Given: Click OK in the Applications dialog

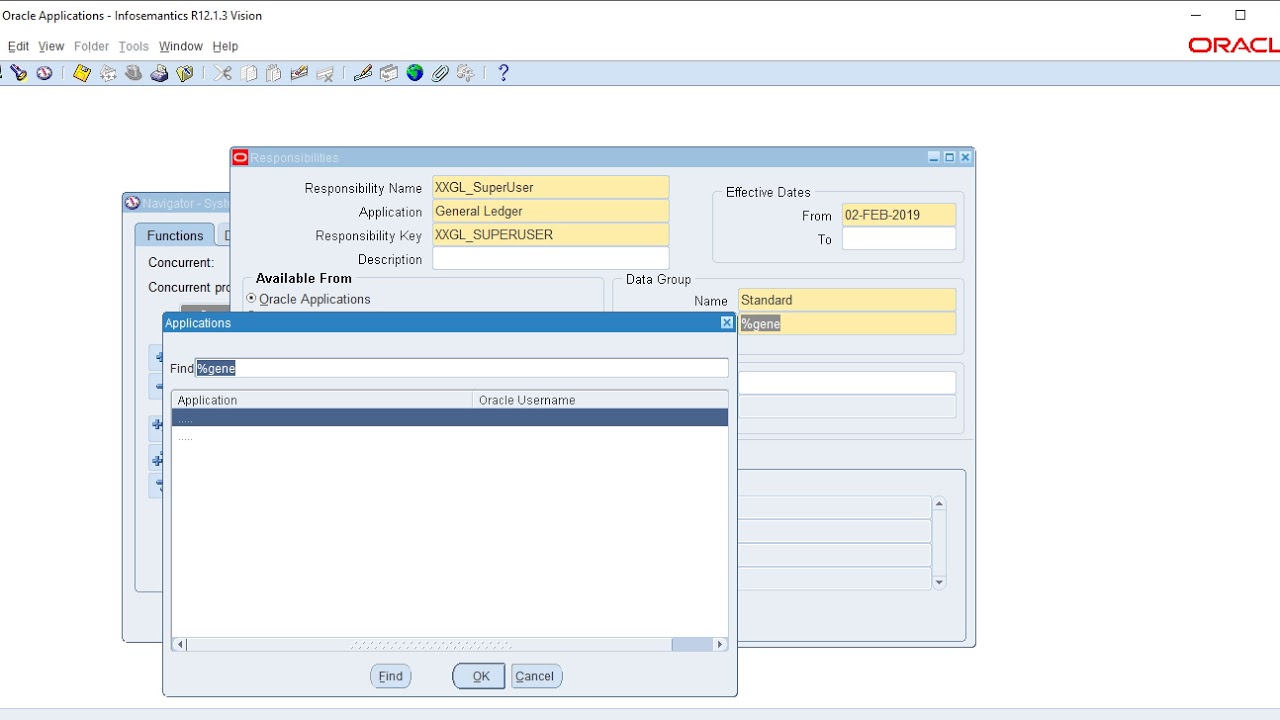Looking at the screenshot, I should click(x=479, y=676).
